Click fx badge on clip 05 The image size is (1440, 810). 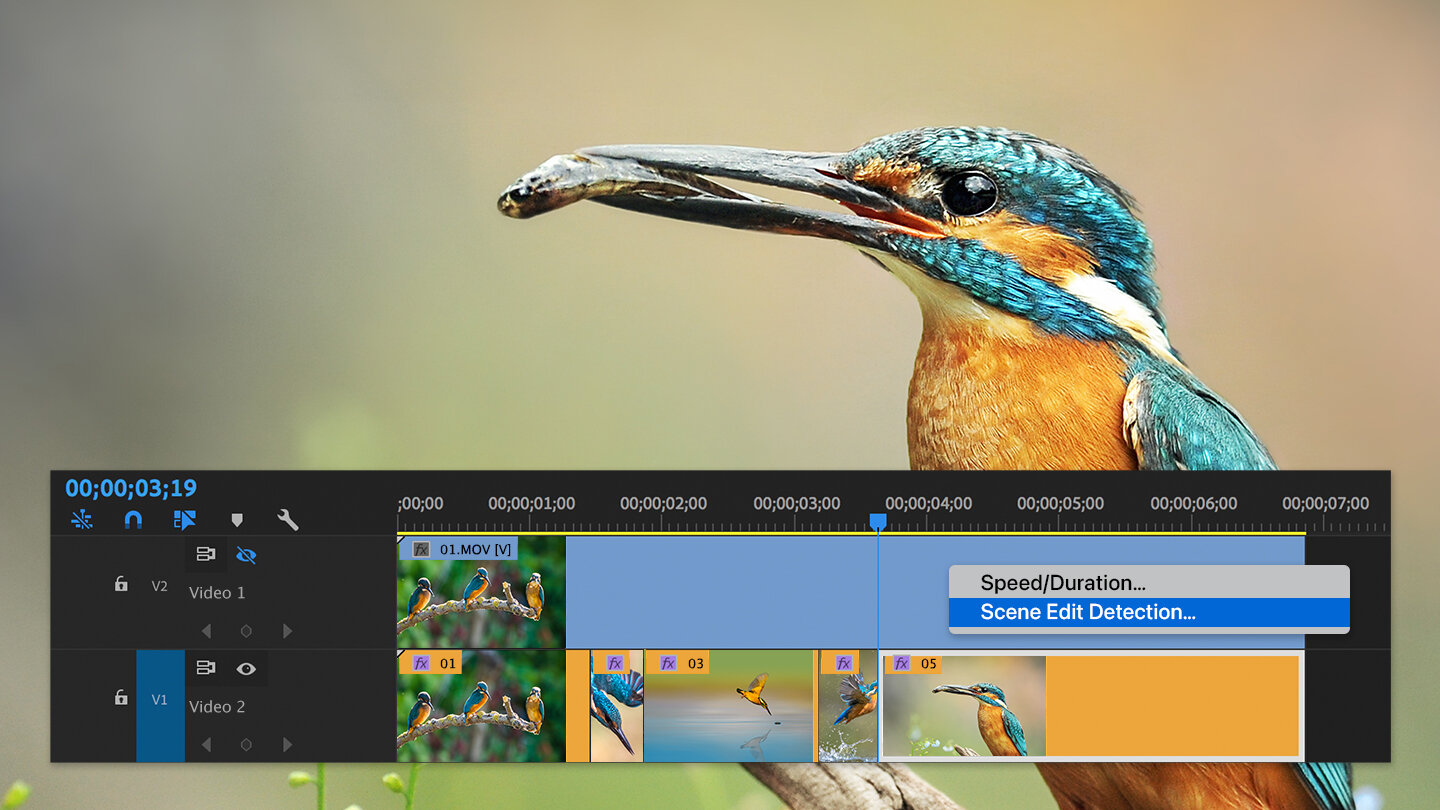pos(902,663)
